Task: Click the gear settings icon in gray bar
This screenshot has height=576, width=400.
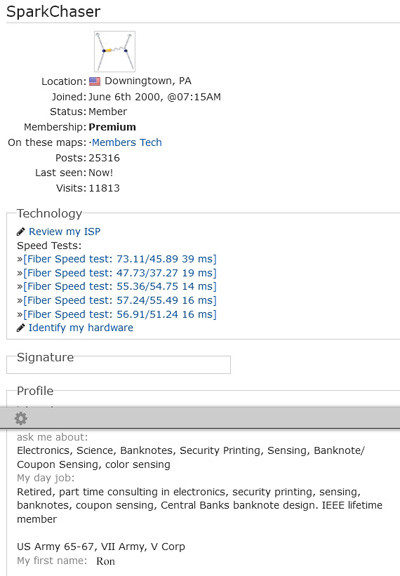Action: coord(21,418)
